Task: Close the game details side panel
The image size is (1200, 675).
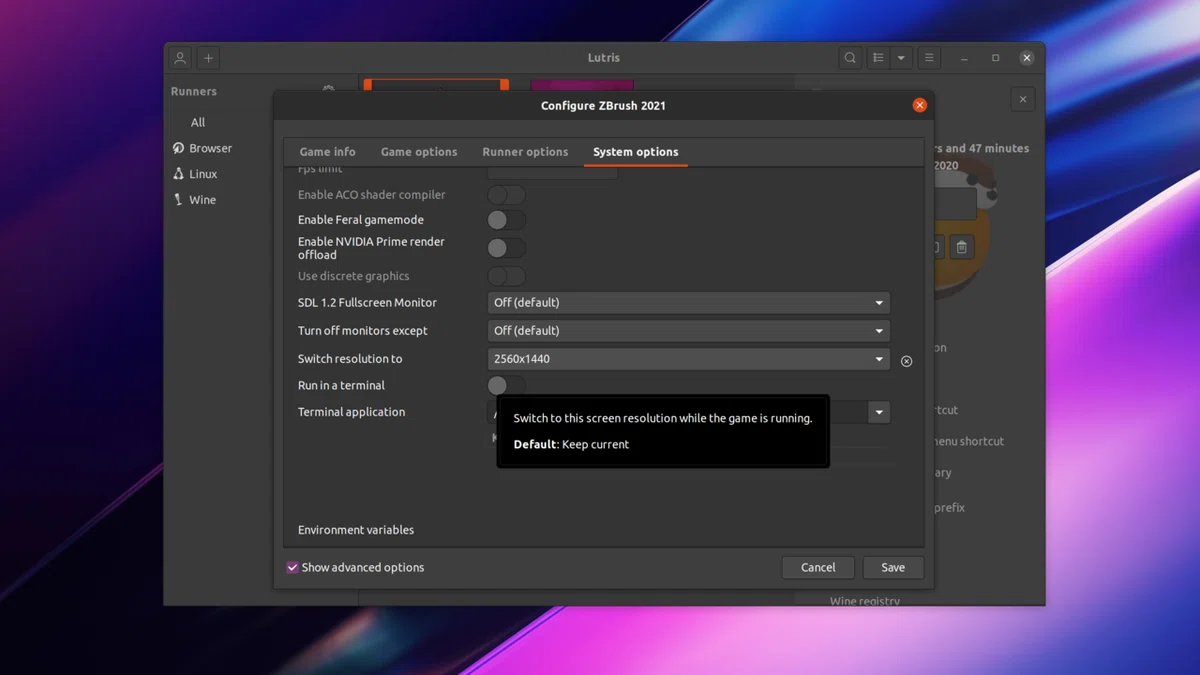Action: [x=1022, y=99]
